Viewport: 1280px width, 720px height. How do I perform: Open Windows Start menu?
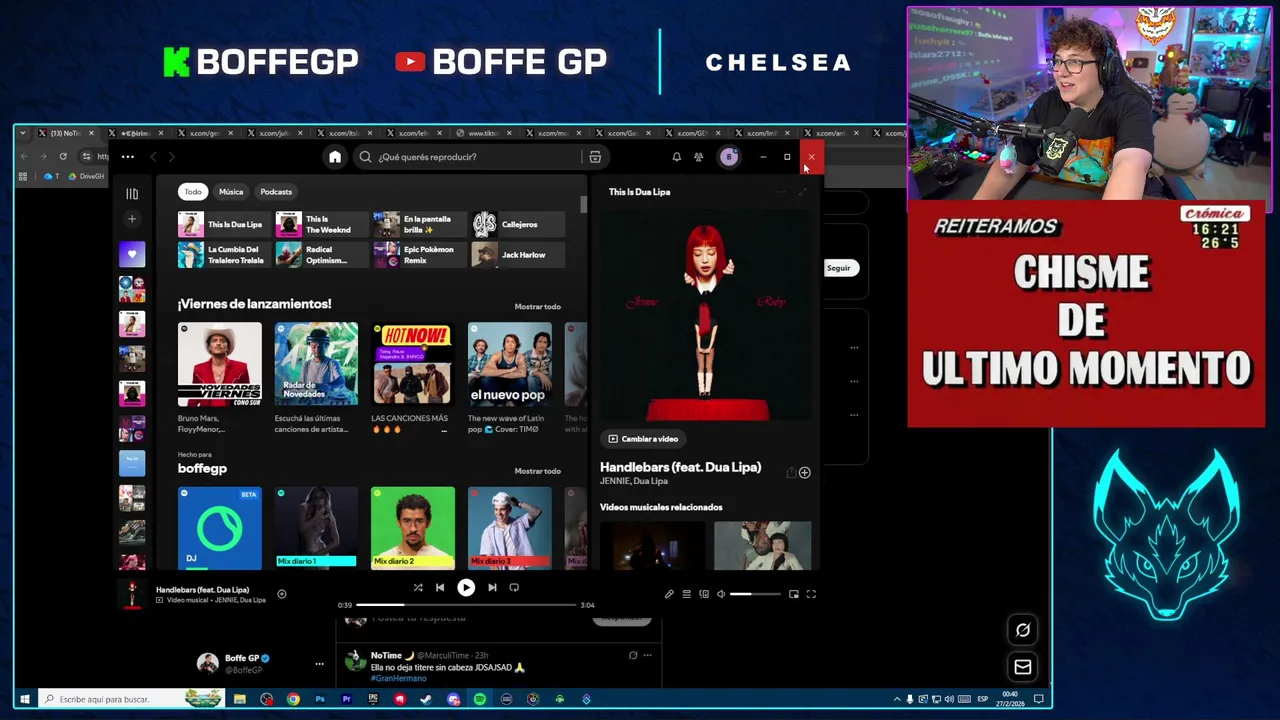point(25,699)
